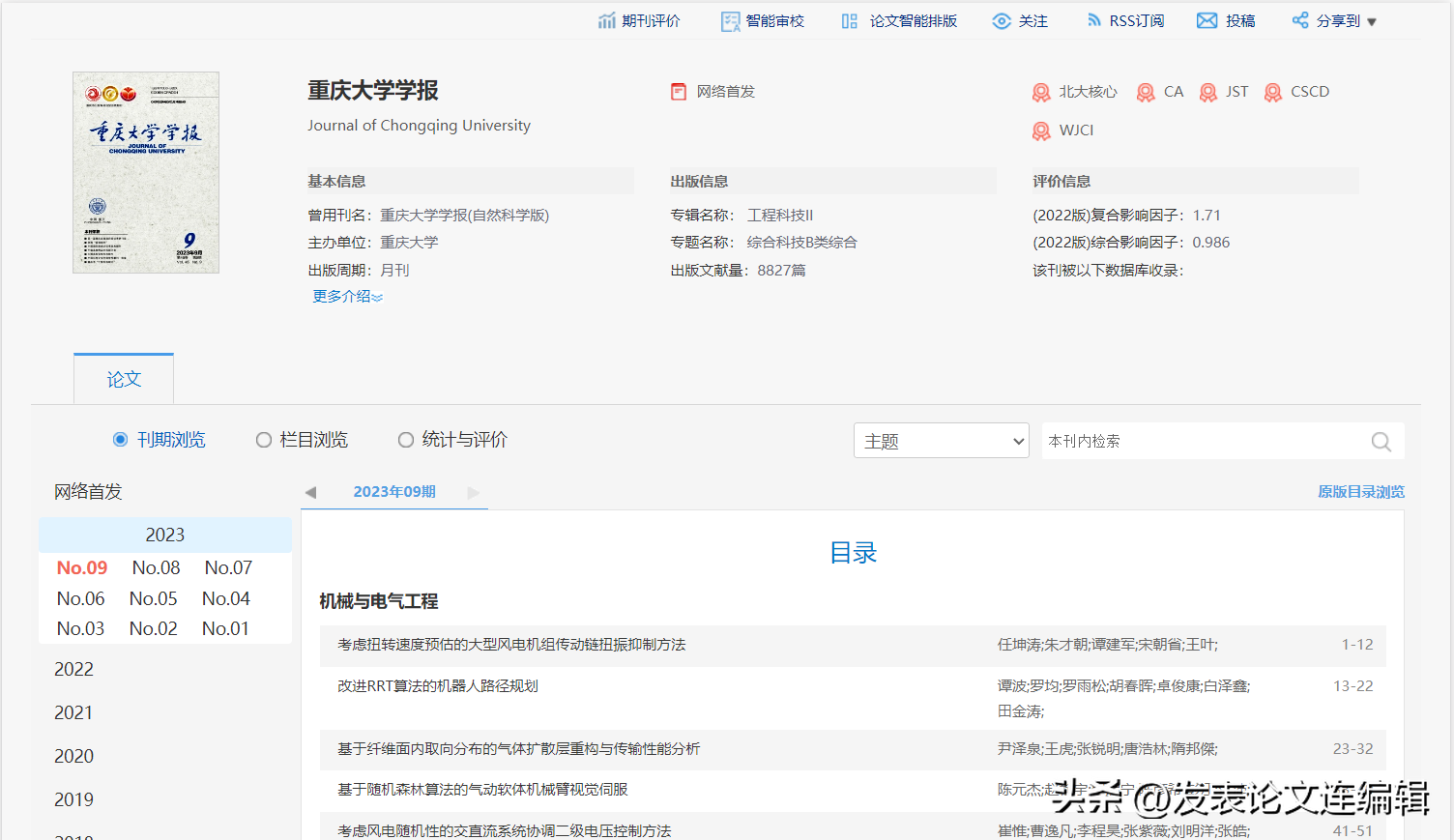Open 网络首发 in the left sidebar
The width and height of the screenshot is (1454, 840).
88,492
